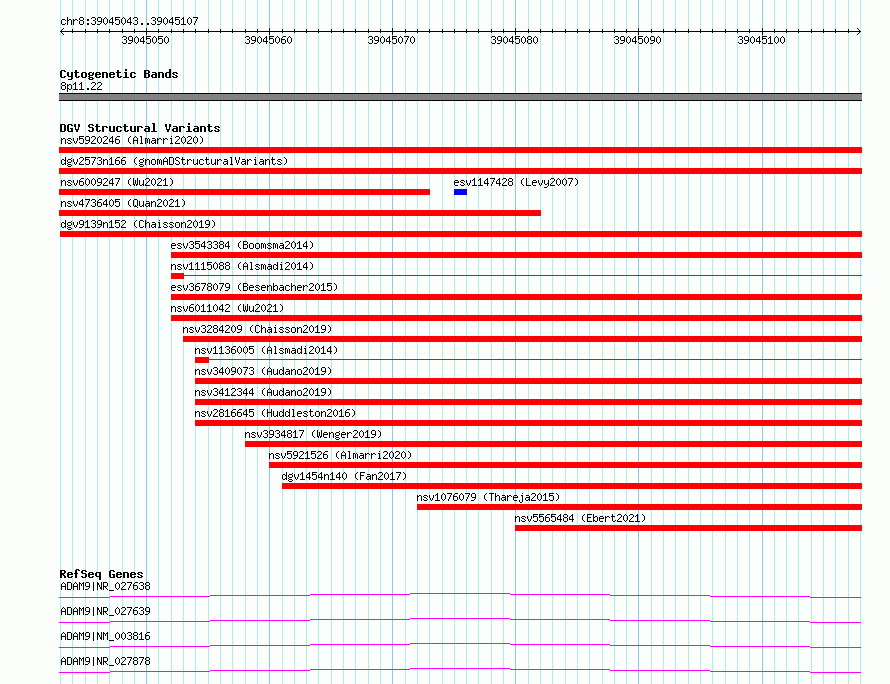Click the gray 8p11.22 cytogenetic band bar
The width and height of the screenshot is (890, 684).
tap(460, 97)
